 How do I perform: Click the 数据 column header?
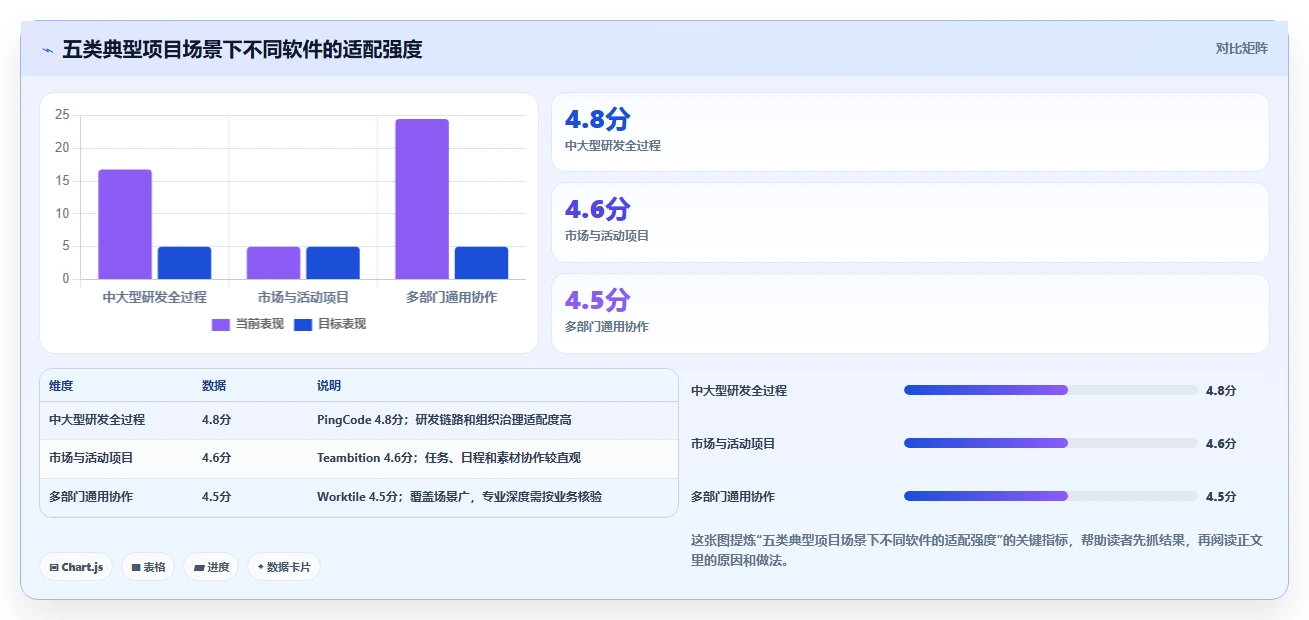(214, 386)
